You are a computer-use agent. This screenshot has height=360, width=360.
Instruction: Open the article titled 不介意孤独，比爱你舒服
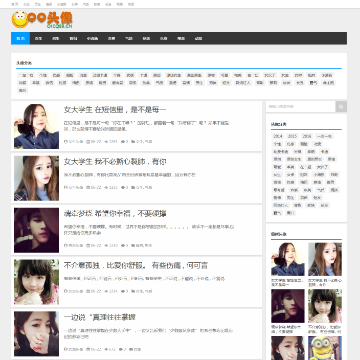tap(136, 266)
